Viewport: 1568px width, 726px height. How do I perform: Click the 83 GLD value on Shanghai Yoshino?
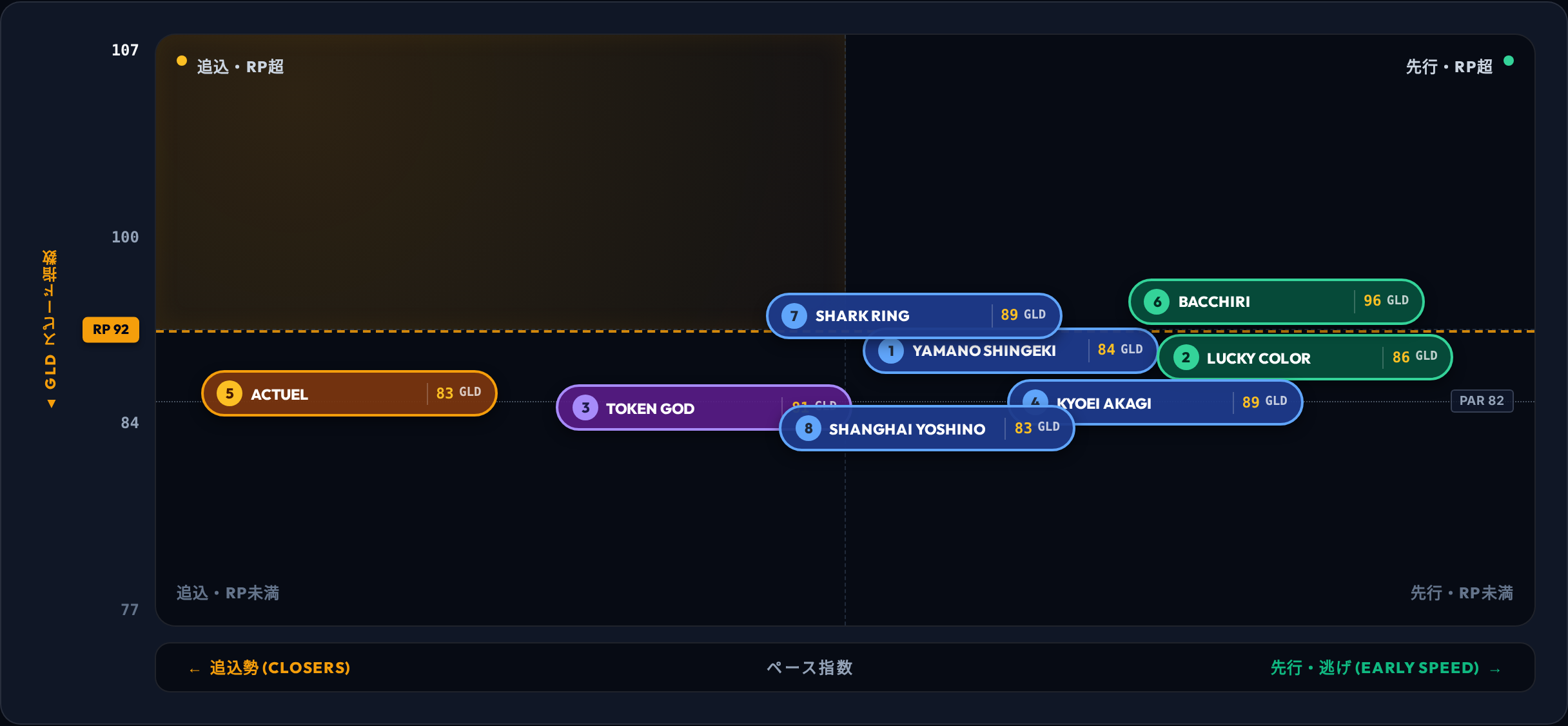click(1037, 427)
